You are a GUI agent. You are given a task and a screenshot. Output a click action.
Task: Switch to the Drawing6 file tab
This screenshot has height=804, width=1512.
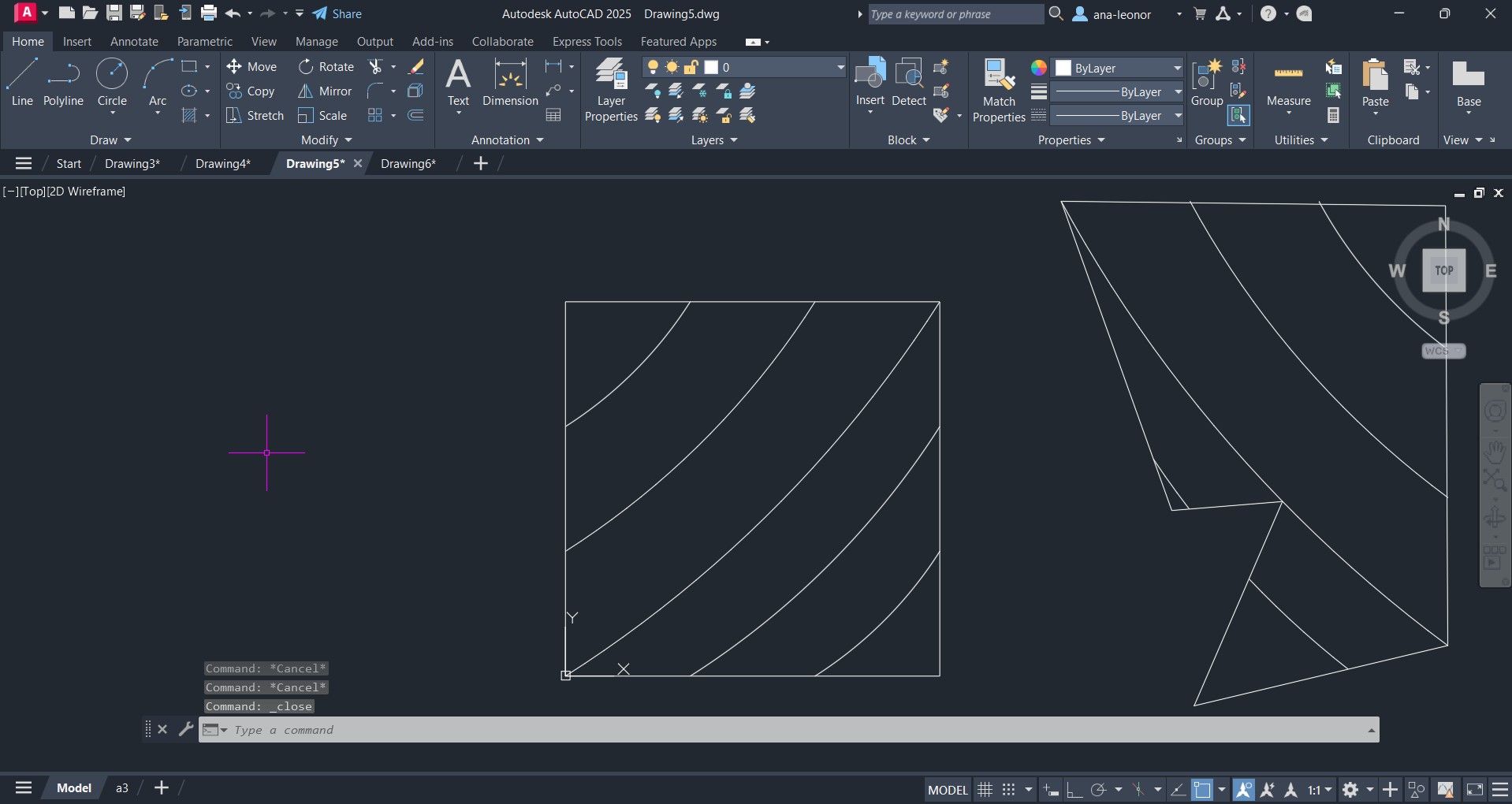(x=408, y=163)
